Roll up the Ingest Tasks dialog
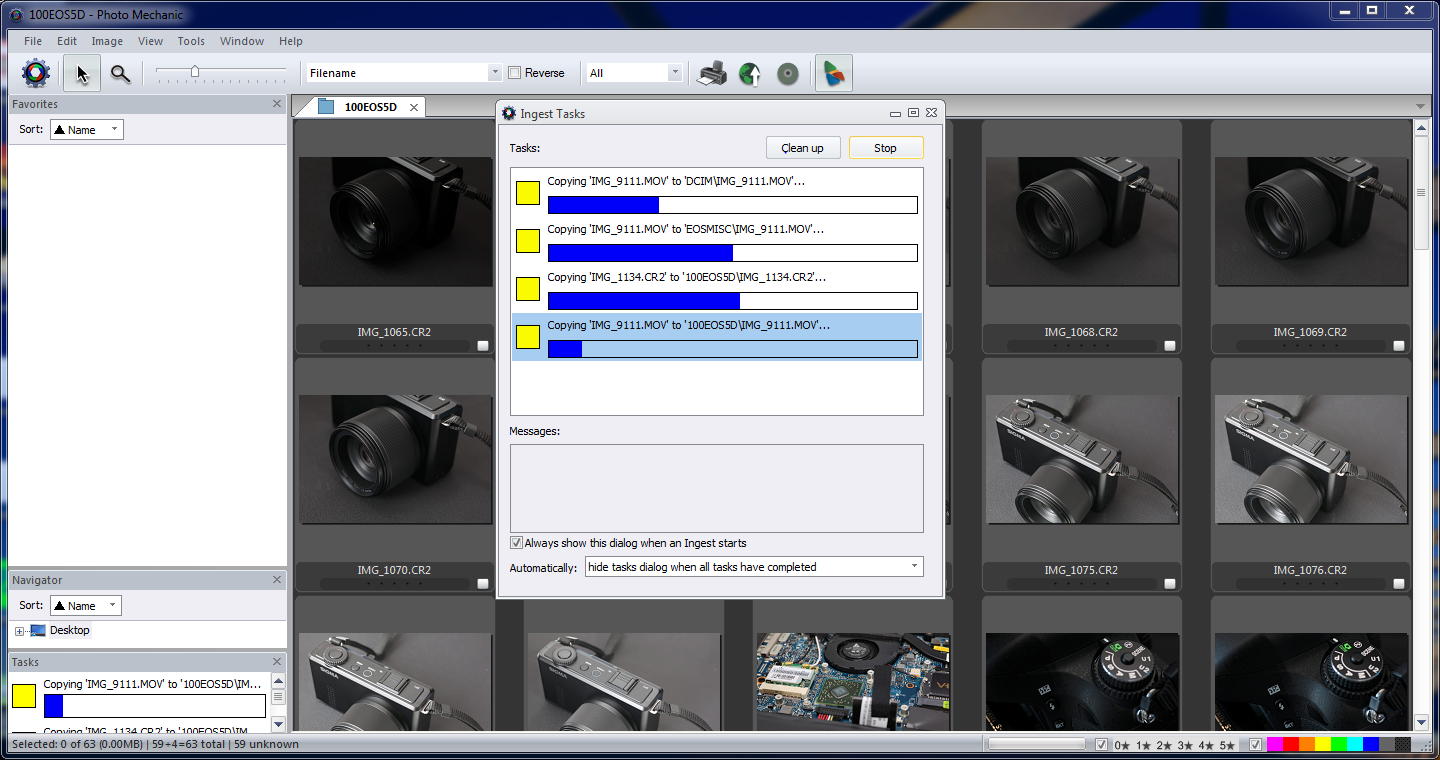The width and height of the screenshot is (1440, 760). click(897, 113)
